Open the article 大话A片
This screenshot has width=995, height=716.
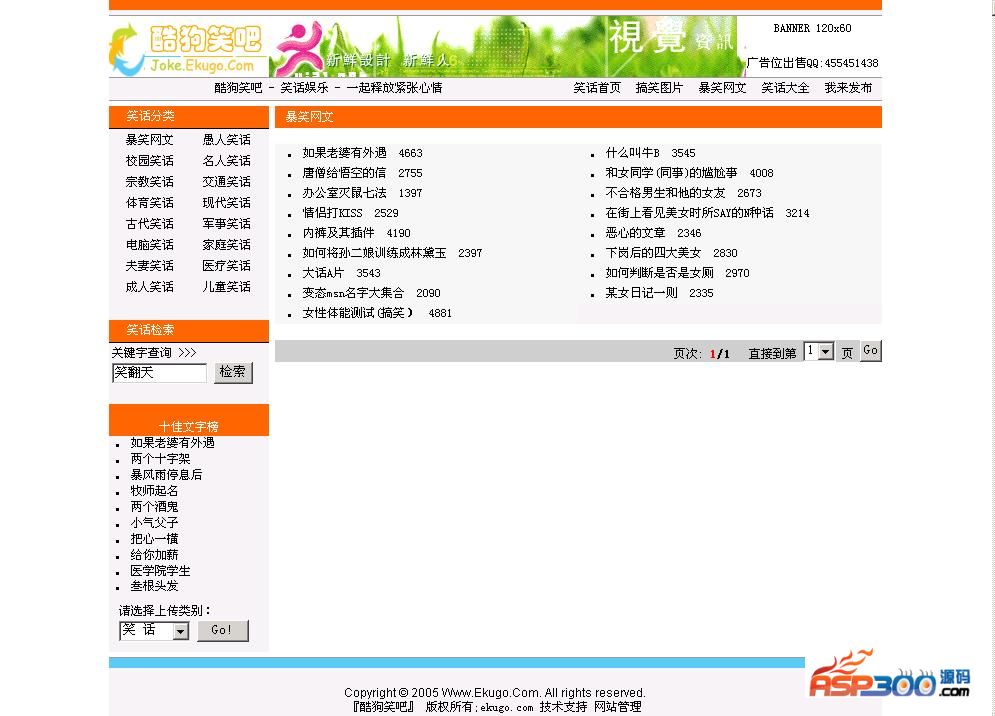pyautogui.click(x=323, y=273)
